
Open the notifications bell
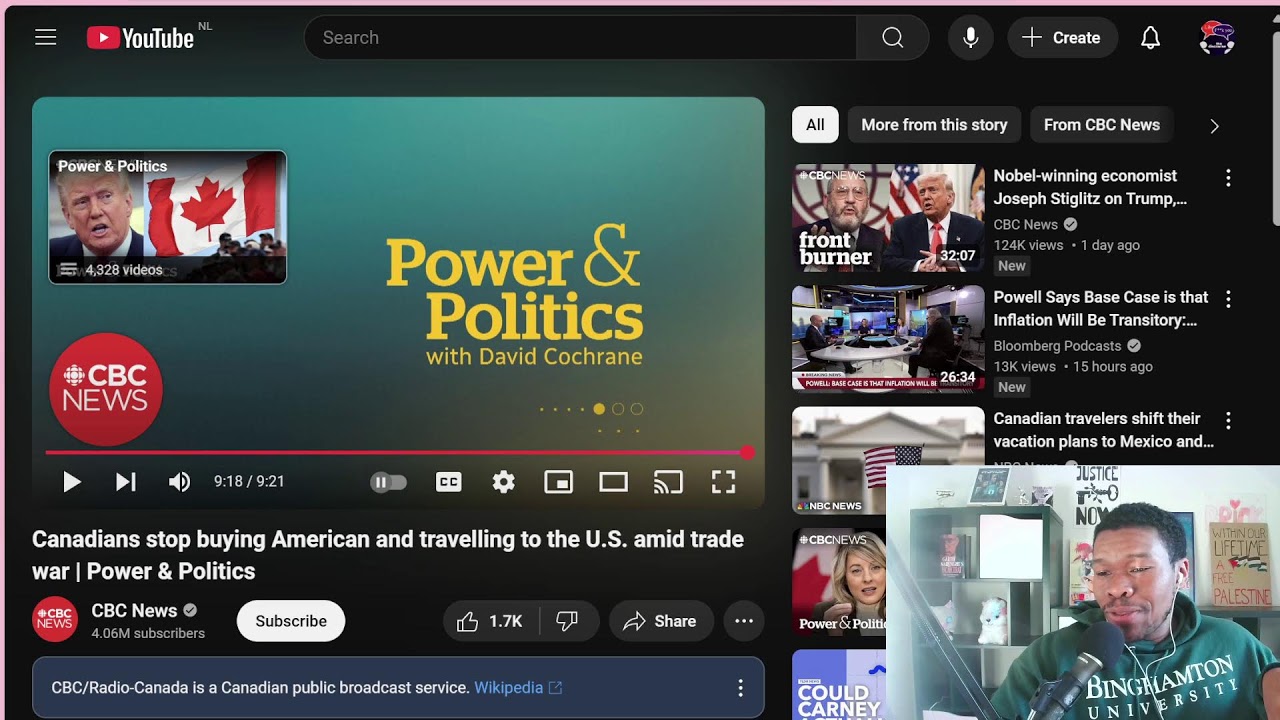pyautogui.click(x=1151, y=38)
